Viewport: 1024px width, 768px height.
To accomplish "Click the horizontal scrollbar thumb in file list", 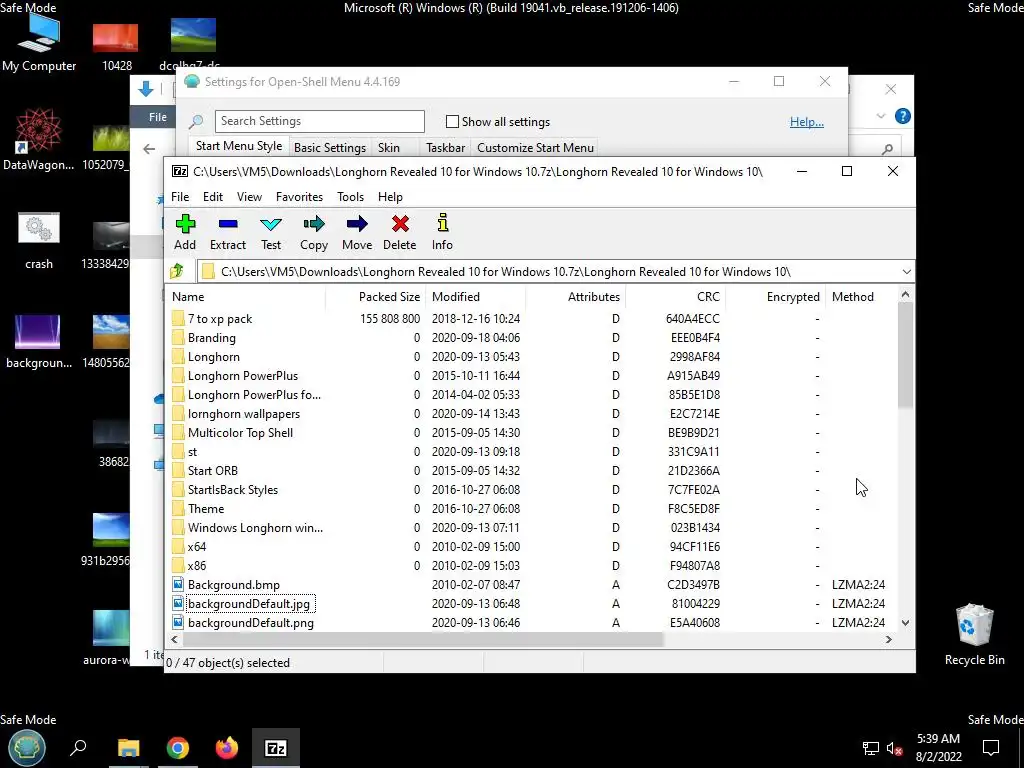I will [x=423, y=639].
